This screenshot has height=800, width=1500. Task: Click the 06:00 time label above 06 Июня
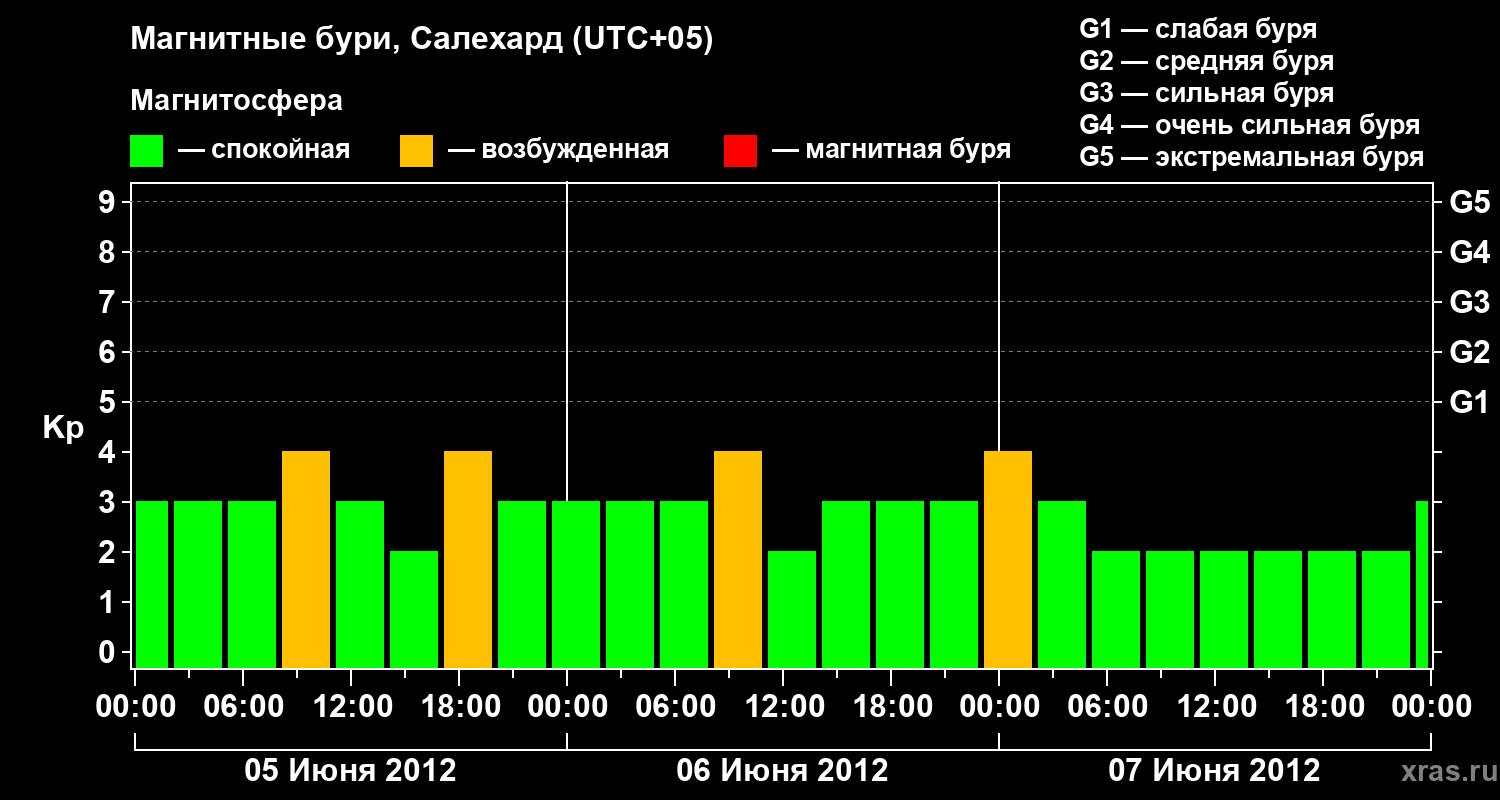(675, 707)
